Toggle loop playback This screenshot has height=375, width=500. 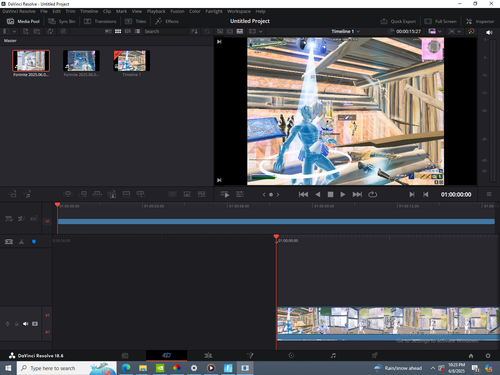pyautogui.click(x=373, y=194)
